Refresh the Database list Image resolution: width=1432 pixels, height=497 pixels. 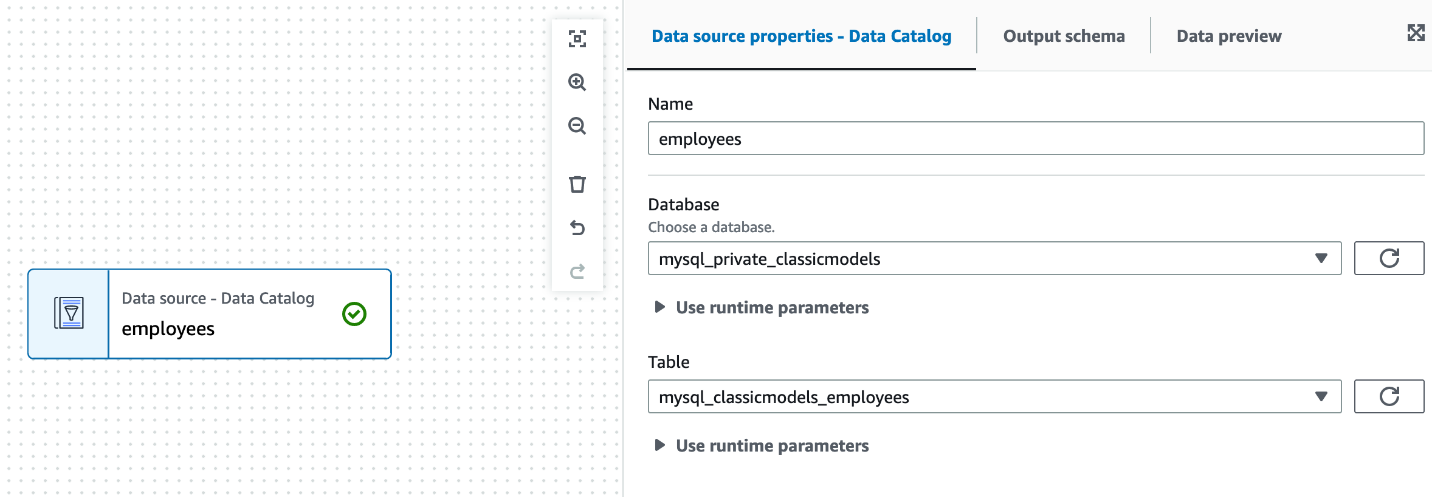coord(1388,258)
